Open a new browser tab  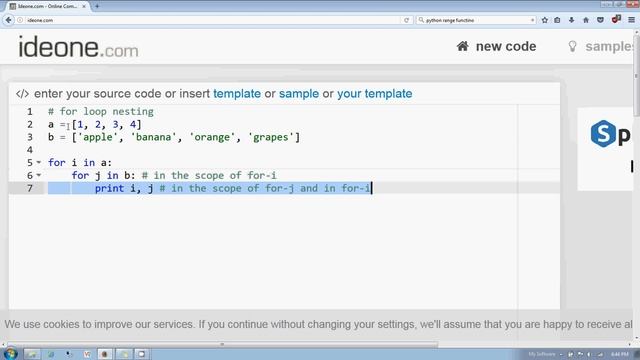(97, 6)
